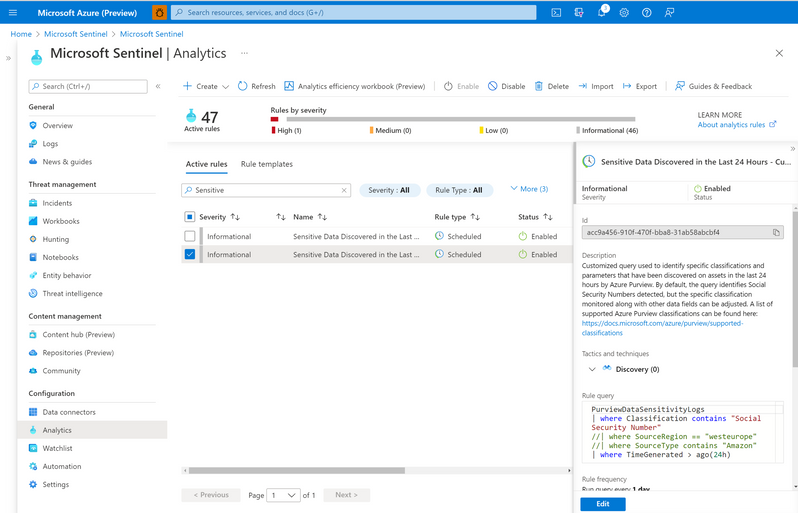The image size is (798, 513).
Task: Expand More (3) filters
Action: (x=529, y=189)
